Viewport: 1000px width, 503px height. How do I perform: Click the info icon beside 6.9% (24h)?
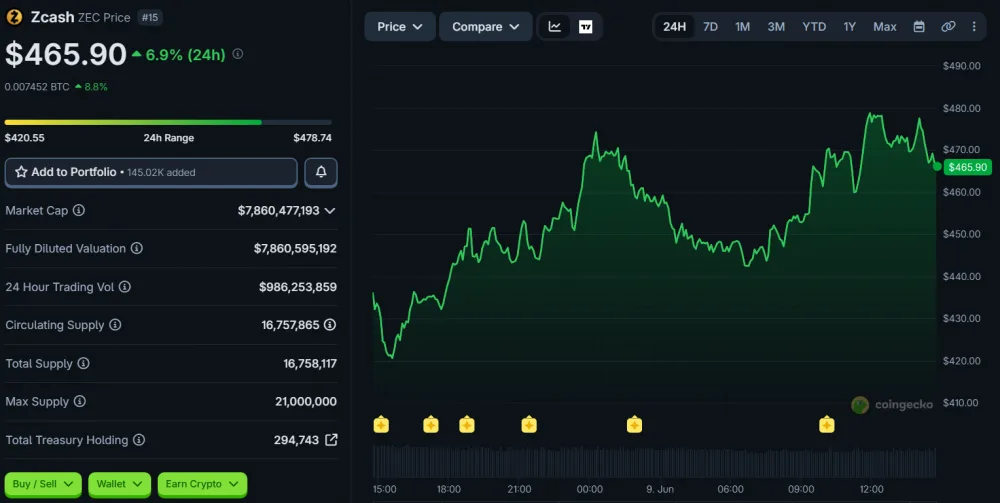238,54
